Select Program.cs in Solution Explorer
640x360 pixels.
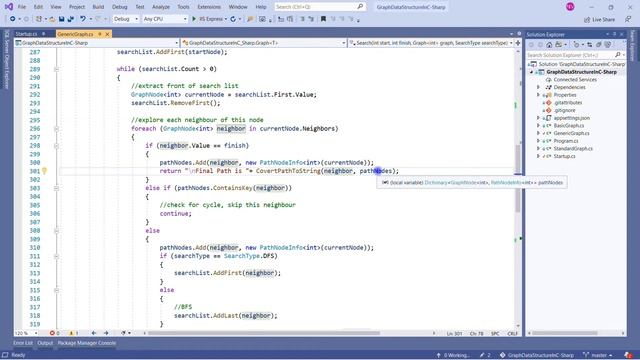(566, 141)
